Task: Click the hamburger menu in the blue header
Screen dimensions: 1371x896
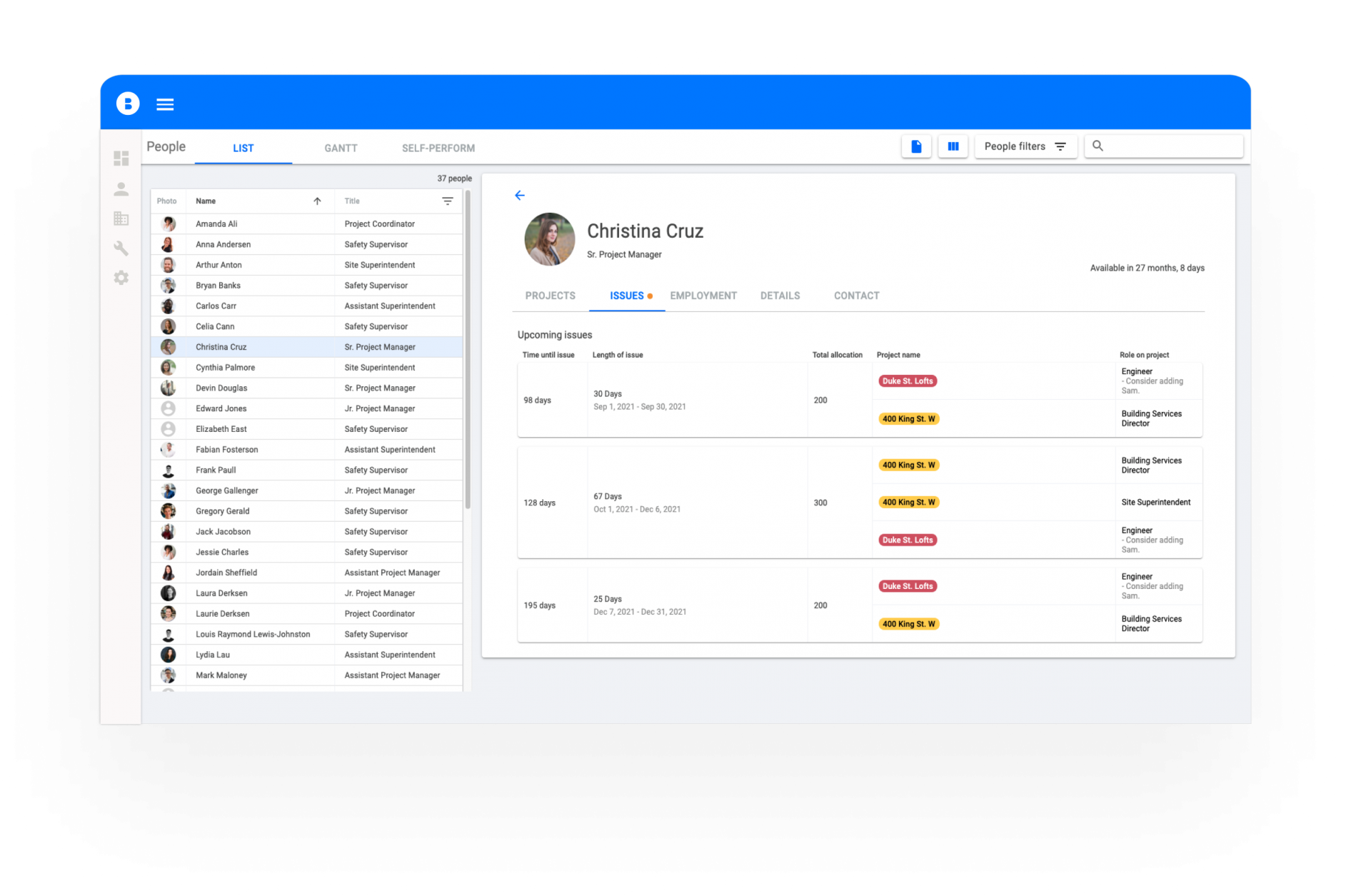Action: [165, 104]
